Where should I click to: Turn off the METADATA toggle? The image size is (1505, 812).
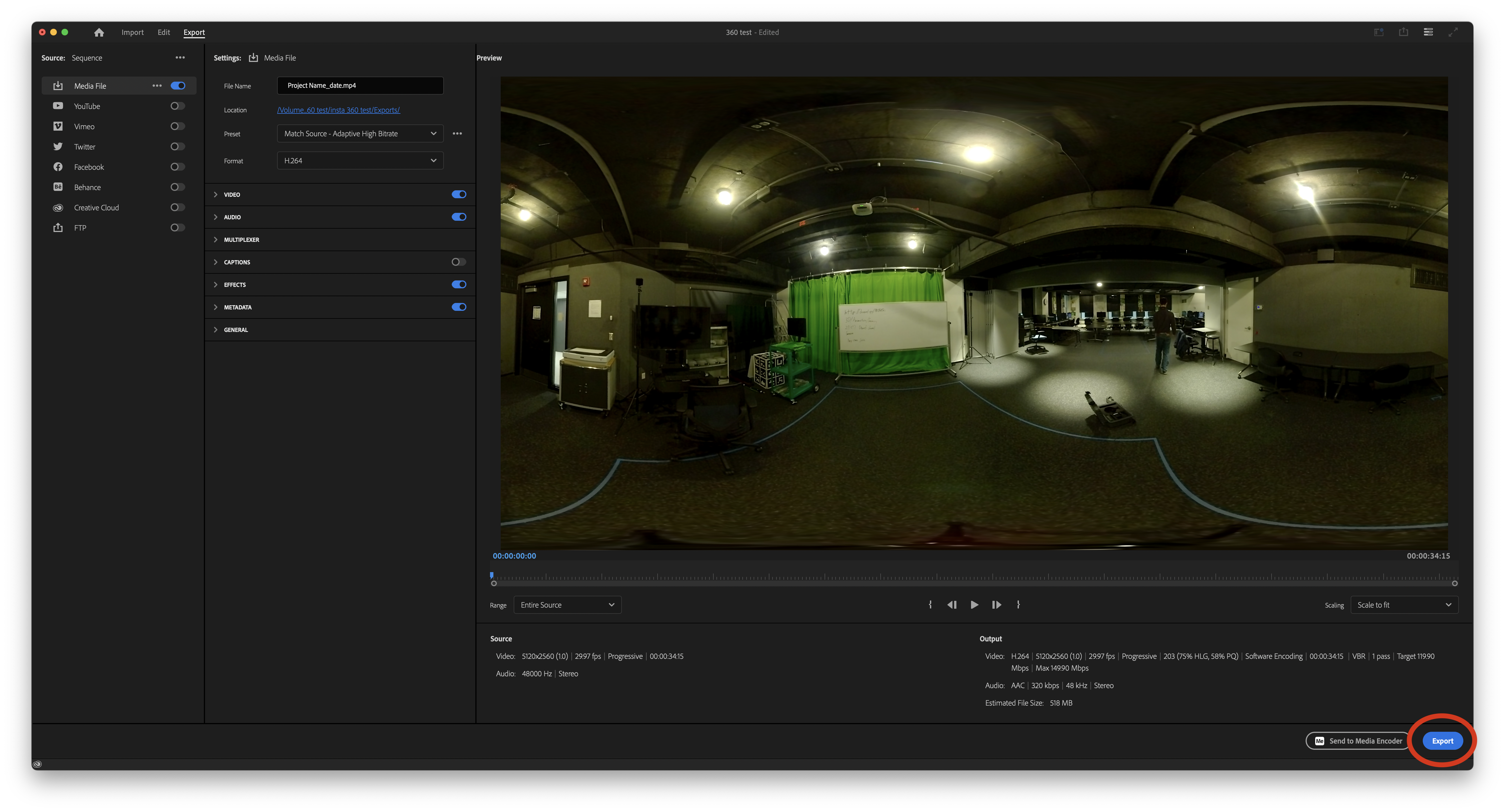[459, 307]
